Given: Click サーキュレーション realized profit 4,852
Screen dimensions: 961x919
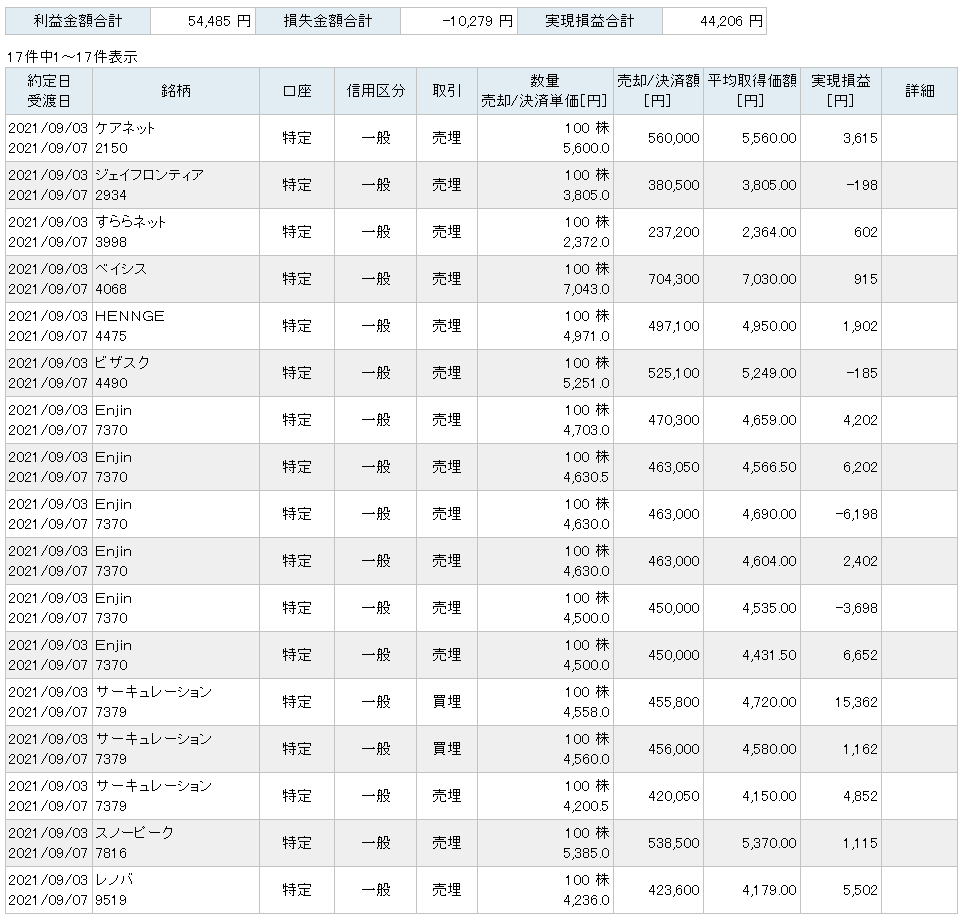Looking at the screenshot, I should tap(860, 796).
